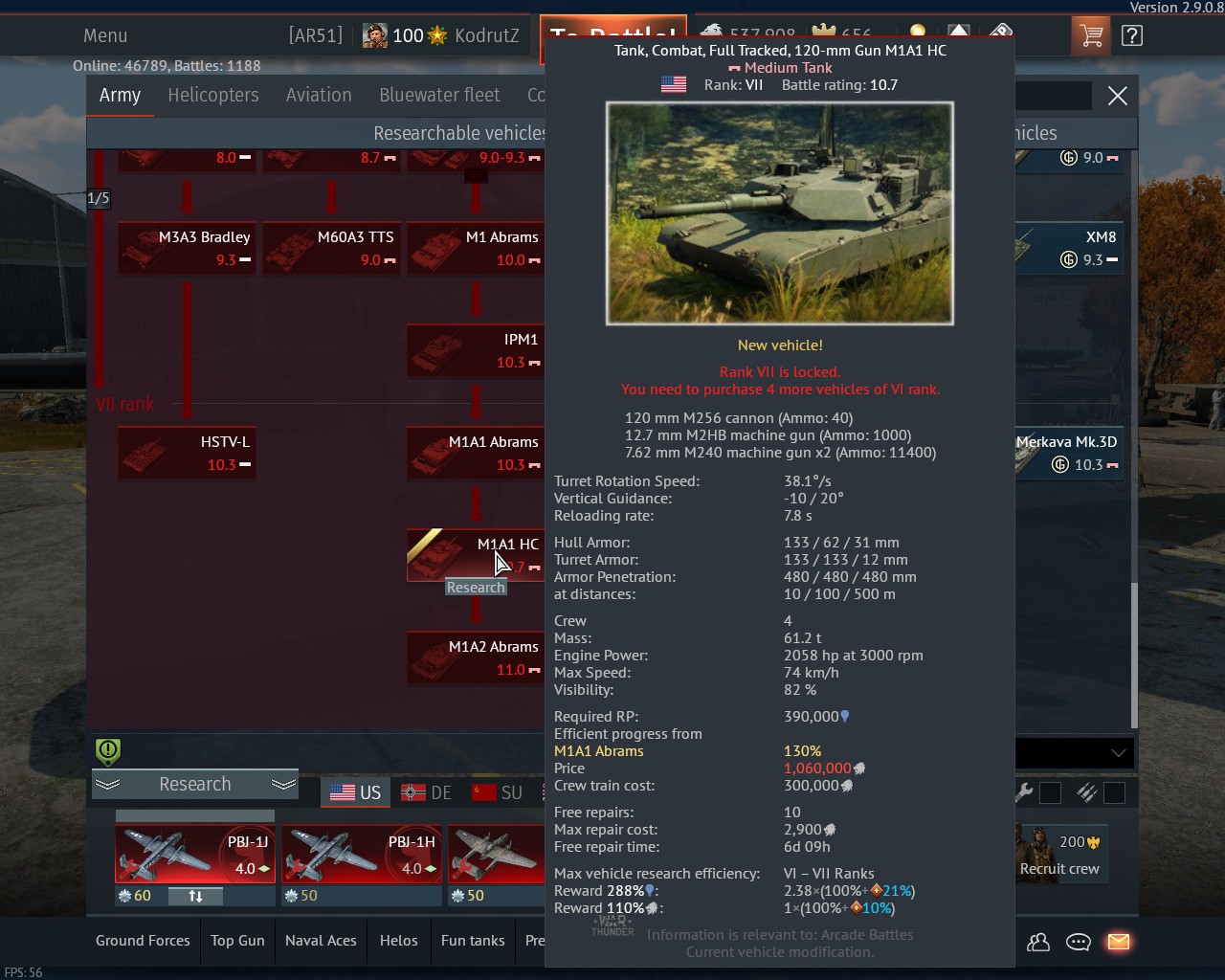Open the shop cart icon
Viewport: 1225px width, 980px height.
click(x=1090, y=36)
